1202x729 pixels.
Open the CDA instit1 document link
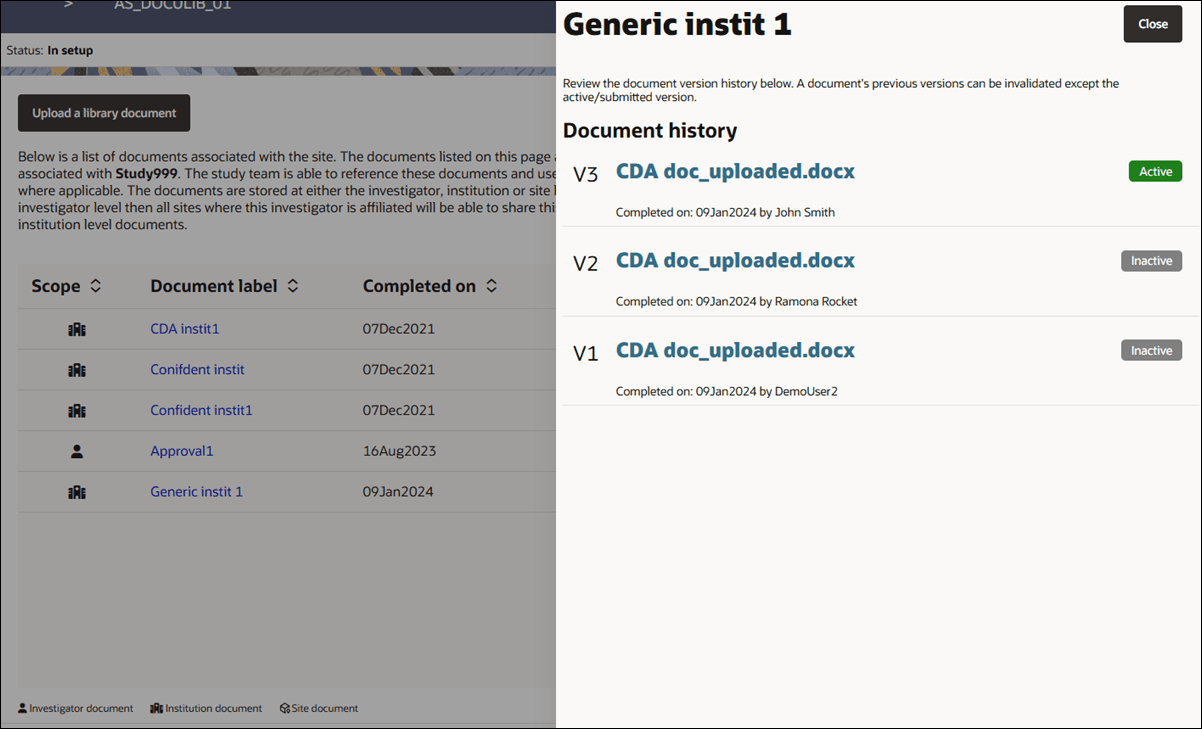click(x=184, y=328)
